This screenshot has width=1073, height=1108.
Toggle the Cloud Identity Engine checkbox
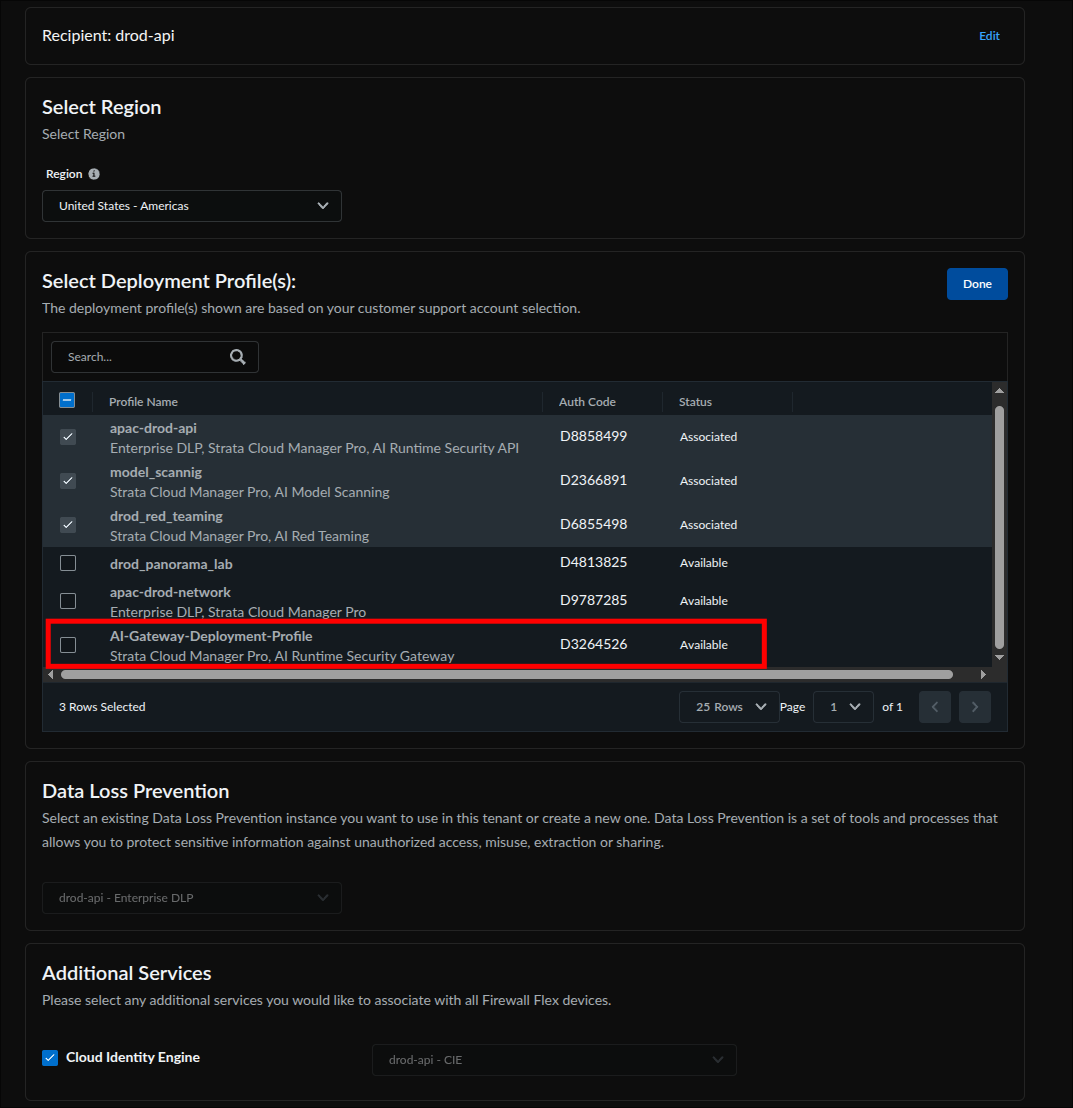click(x=50, y=1058)
